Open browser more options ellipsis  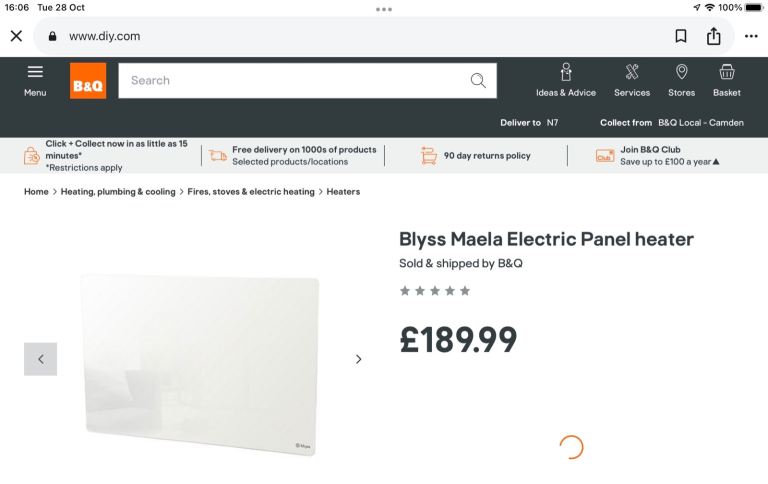point(751,36)
